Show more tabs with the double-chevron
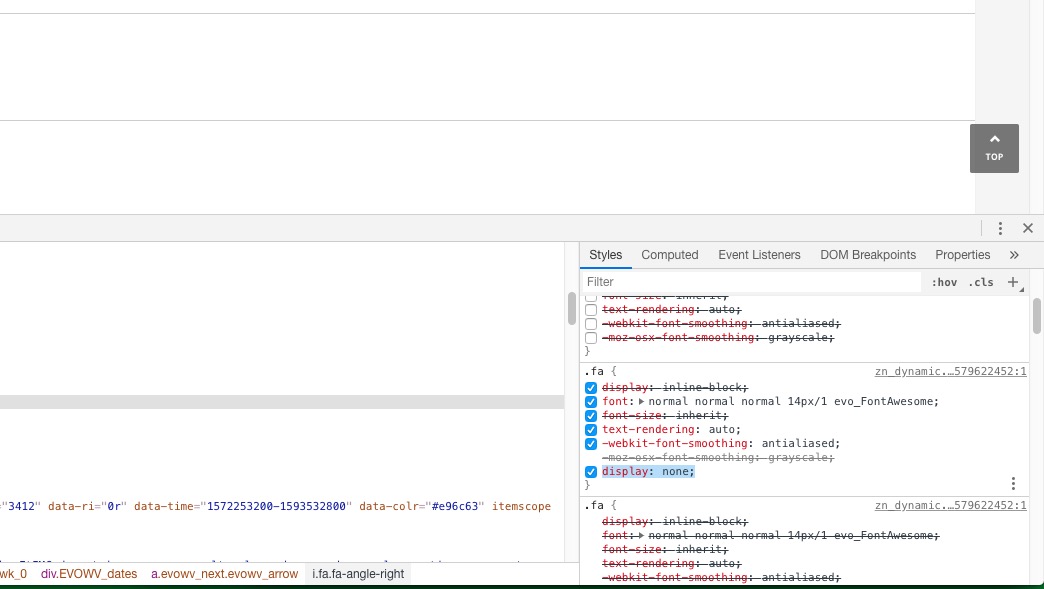 coord(1014,255)
